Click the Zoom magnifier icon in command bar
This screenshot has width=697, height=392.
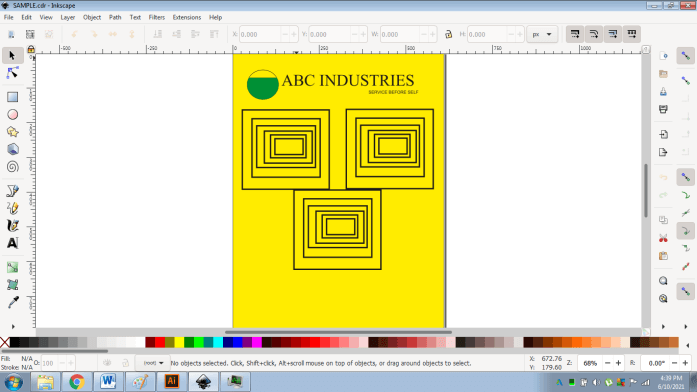coord(663,280)
